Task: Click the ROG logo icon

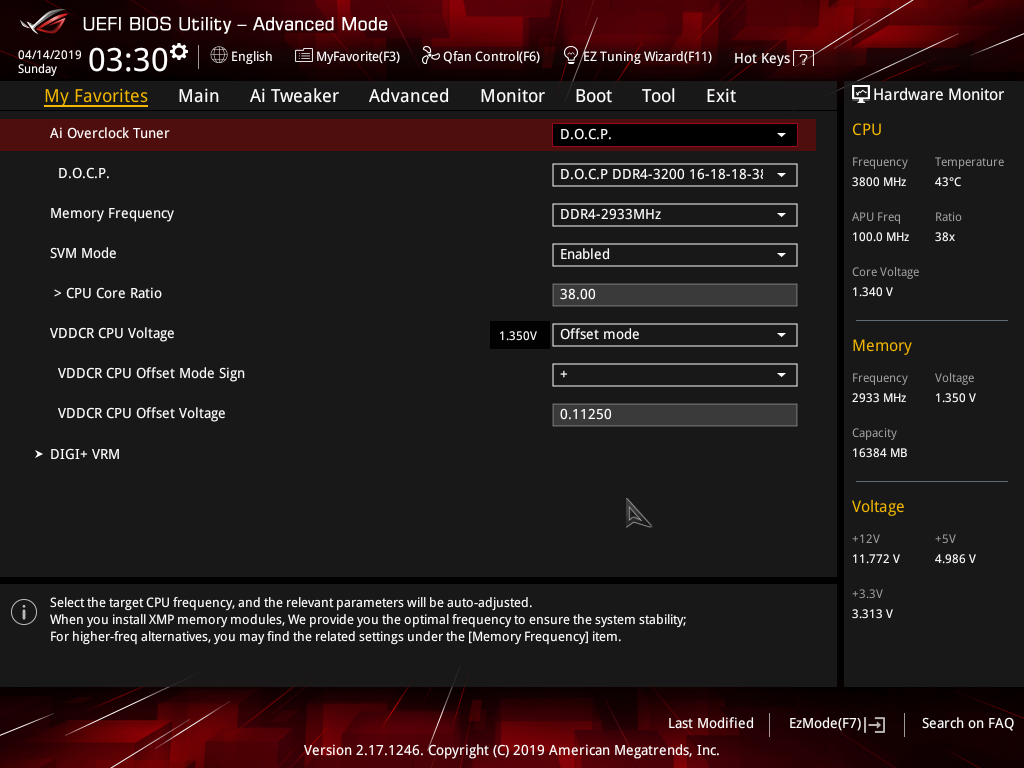Action: (43, 22)
